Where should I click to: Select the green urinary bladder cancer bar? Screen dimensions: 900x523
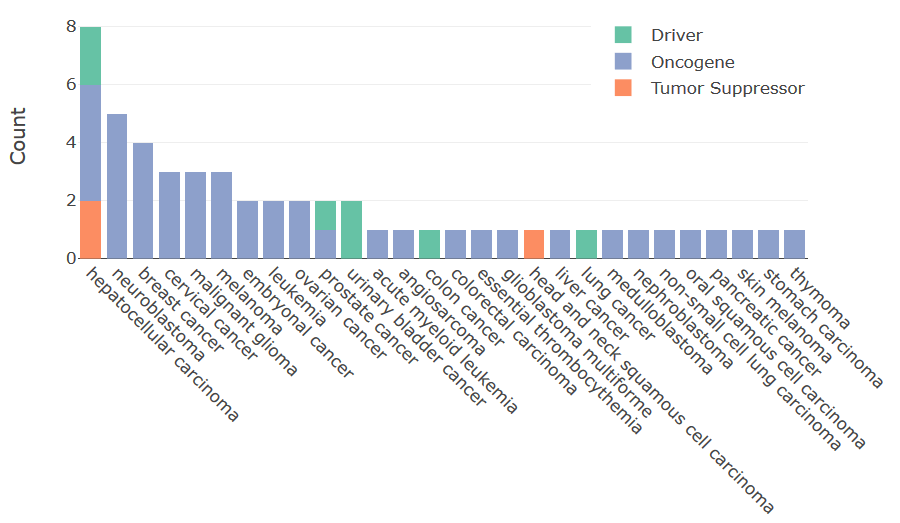(351, 230)
